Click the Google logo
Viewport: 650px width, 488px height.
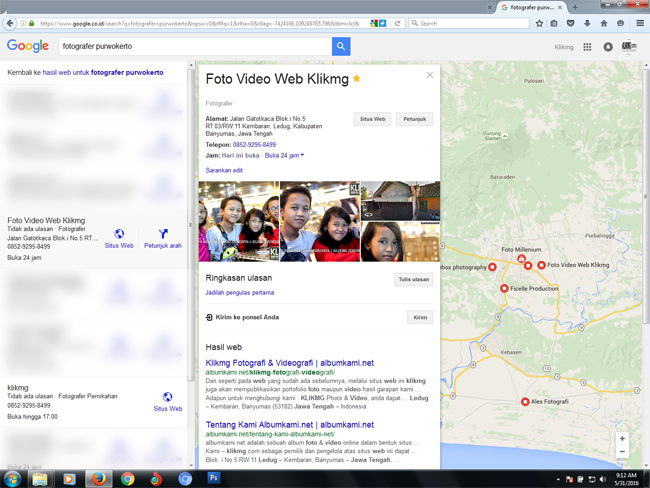pos(28,46)
